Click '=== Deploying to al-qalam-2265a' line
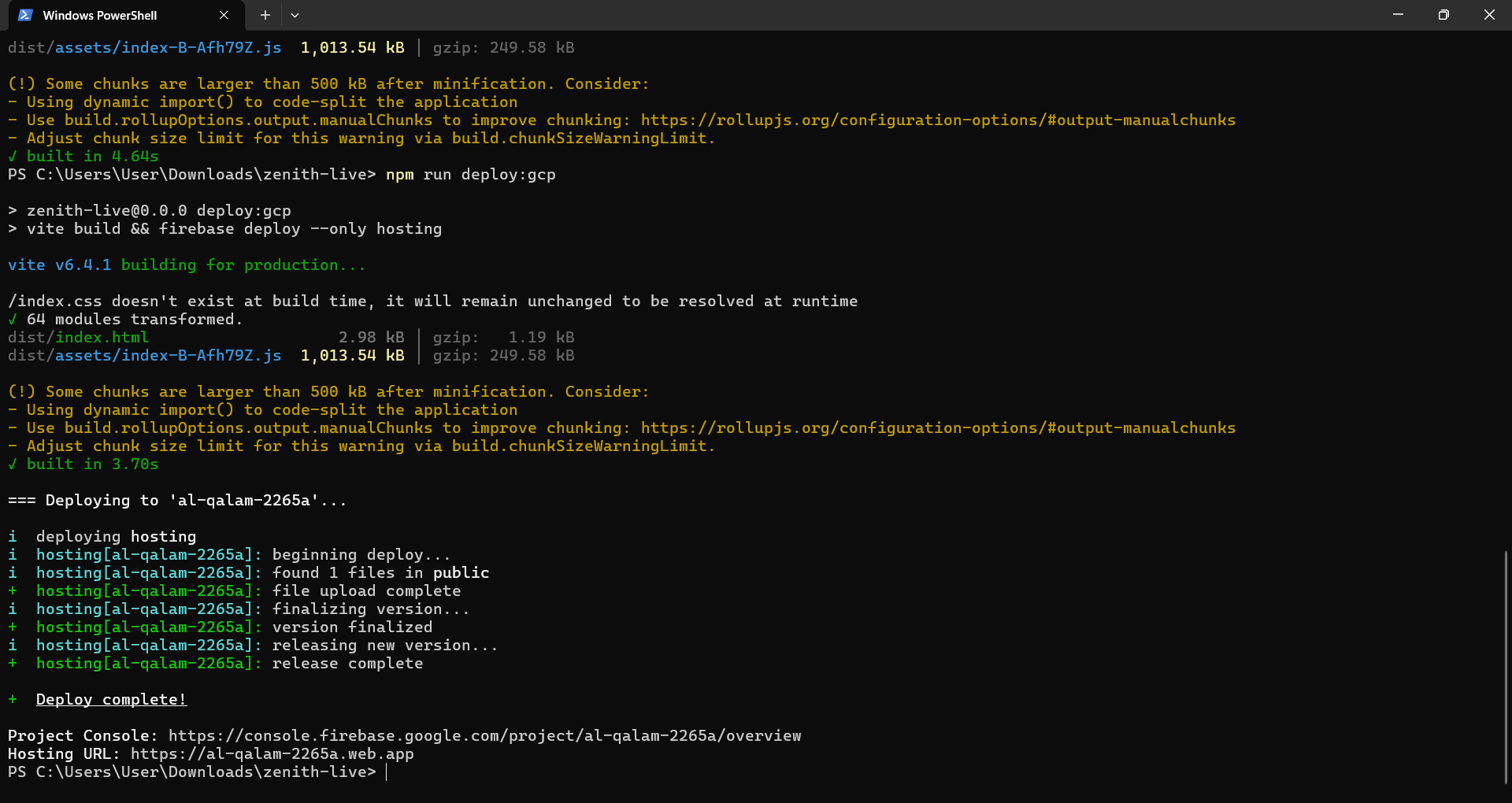 pos(177,500)
